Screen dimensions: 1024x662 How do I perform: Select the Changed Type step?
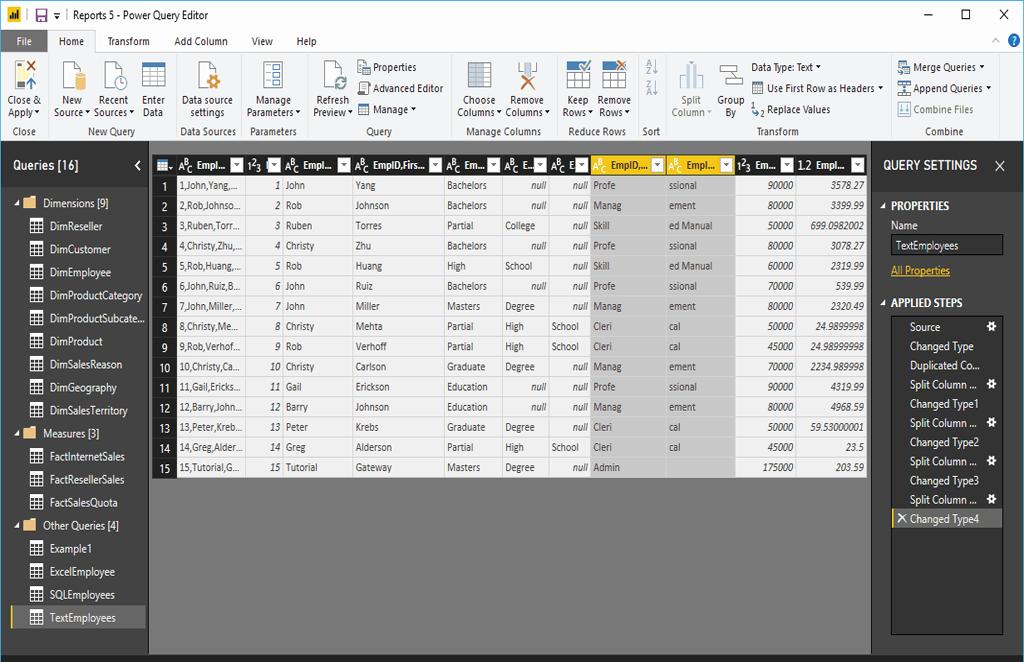pos(941,346)
